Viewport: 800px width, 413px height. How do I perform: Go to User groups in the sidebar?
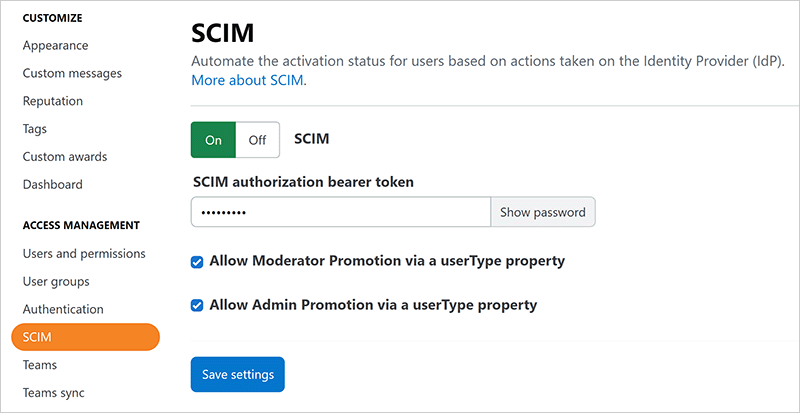click(56, 282)
